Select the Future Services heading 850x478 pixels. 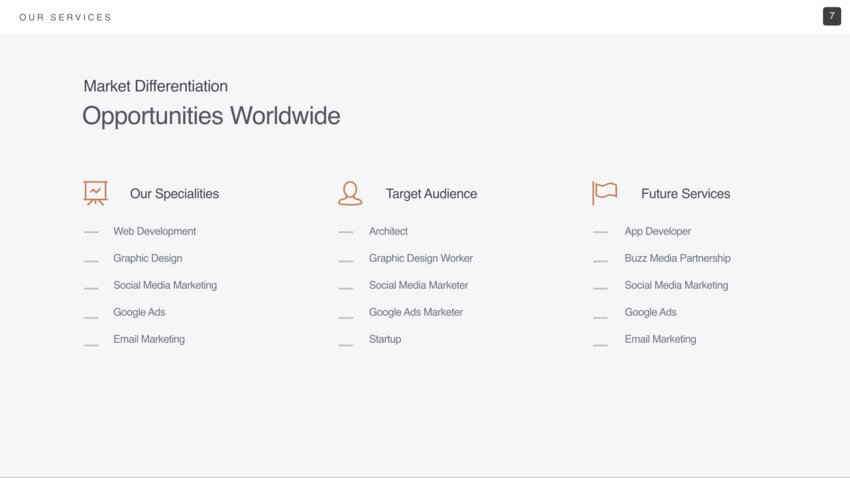685,194
